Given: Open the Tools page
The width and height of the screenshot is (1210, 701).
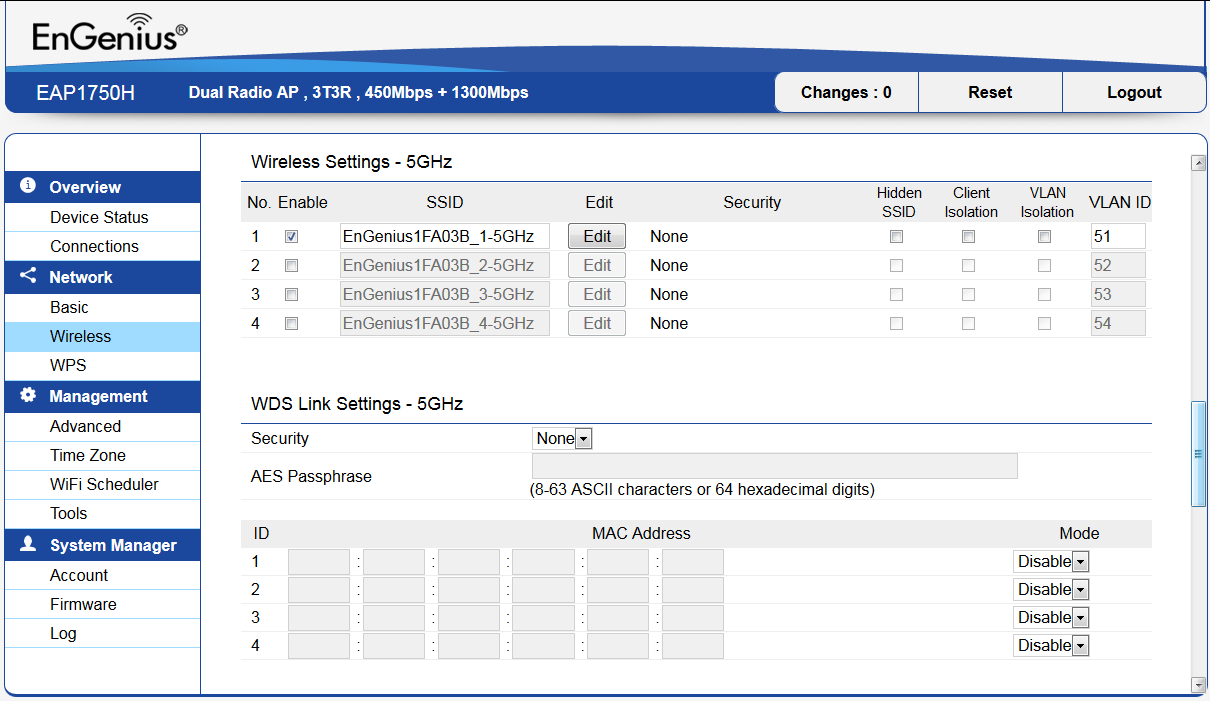Looking at the screenshot, I should 68,513.
